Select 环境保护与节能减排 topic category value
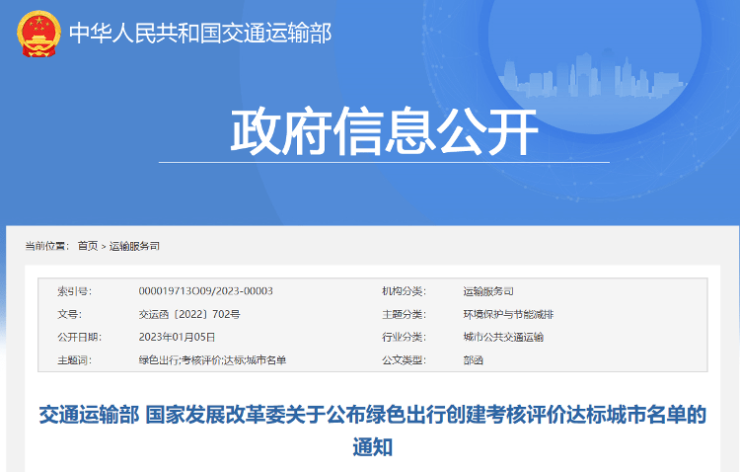The width and height of the screenshot is (740, 472). click(508, 314)
